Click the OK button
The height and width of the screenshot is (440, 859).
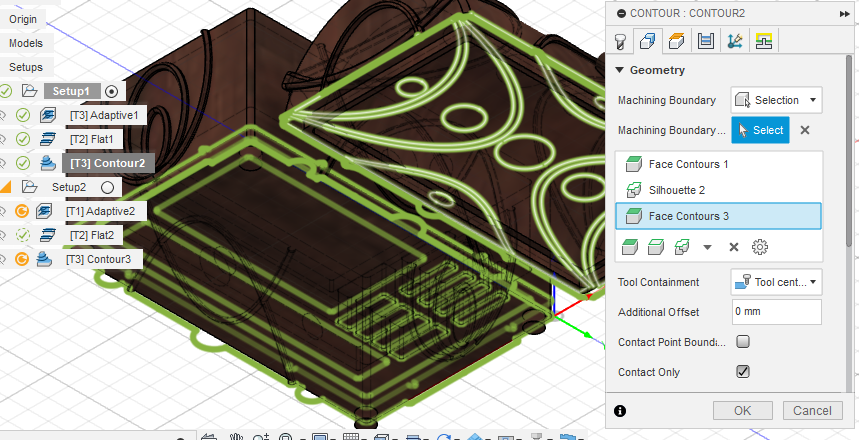pos(743,411)
